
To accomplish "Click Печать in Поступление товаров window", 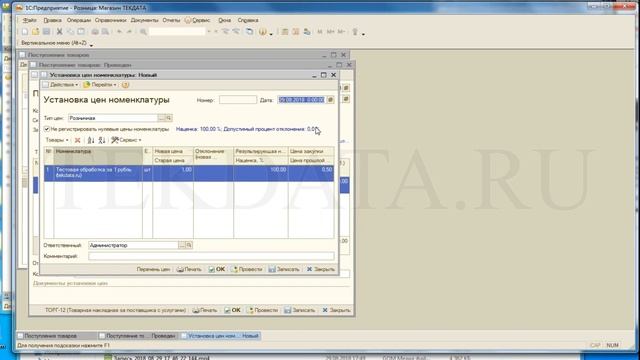I will tap(205, 310).
